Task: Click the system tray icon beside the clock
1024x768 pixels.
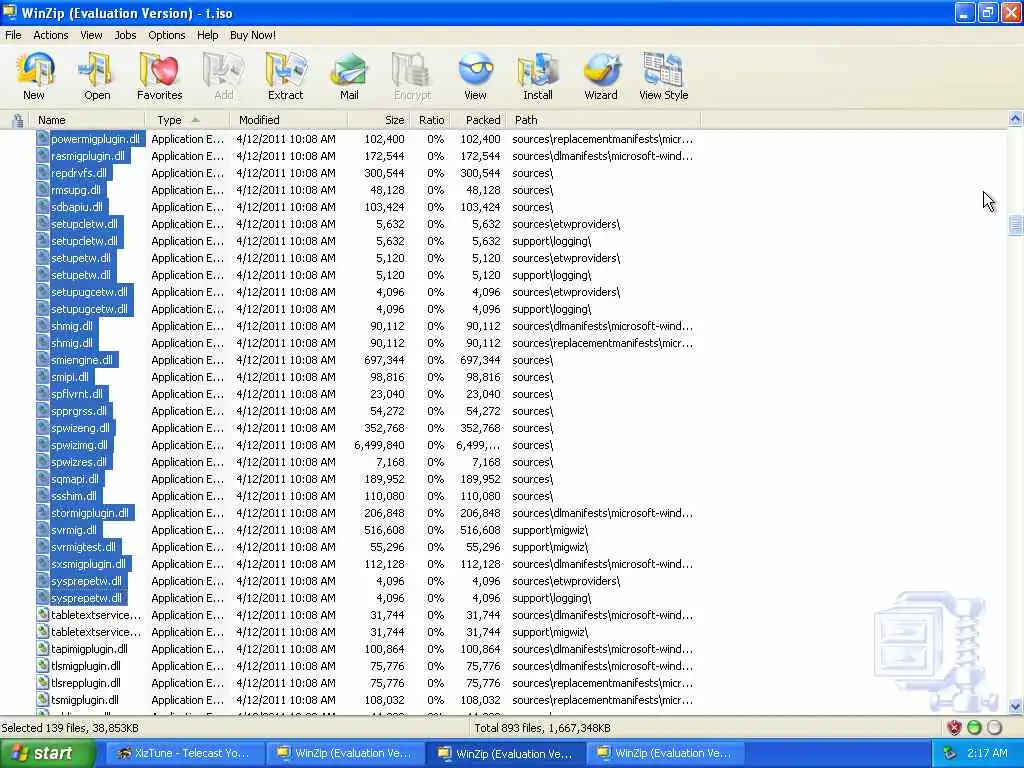Action: (x=950, y=753)
